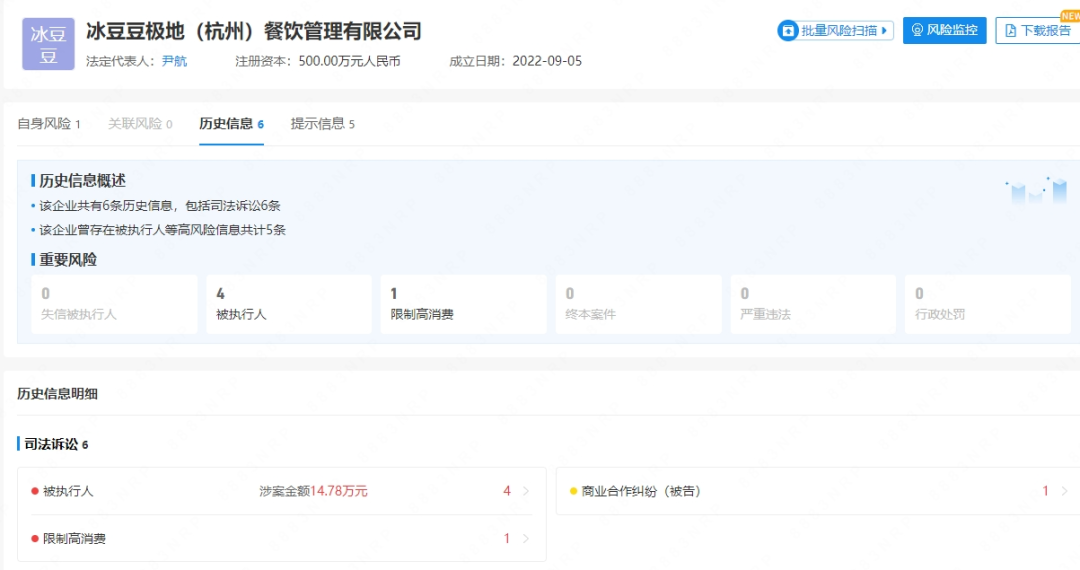The image size is (1080, 570).
Task: Expand the 商业合作纠纷 row chevron
Action: [x=1065, y=492]
